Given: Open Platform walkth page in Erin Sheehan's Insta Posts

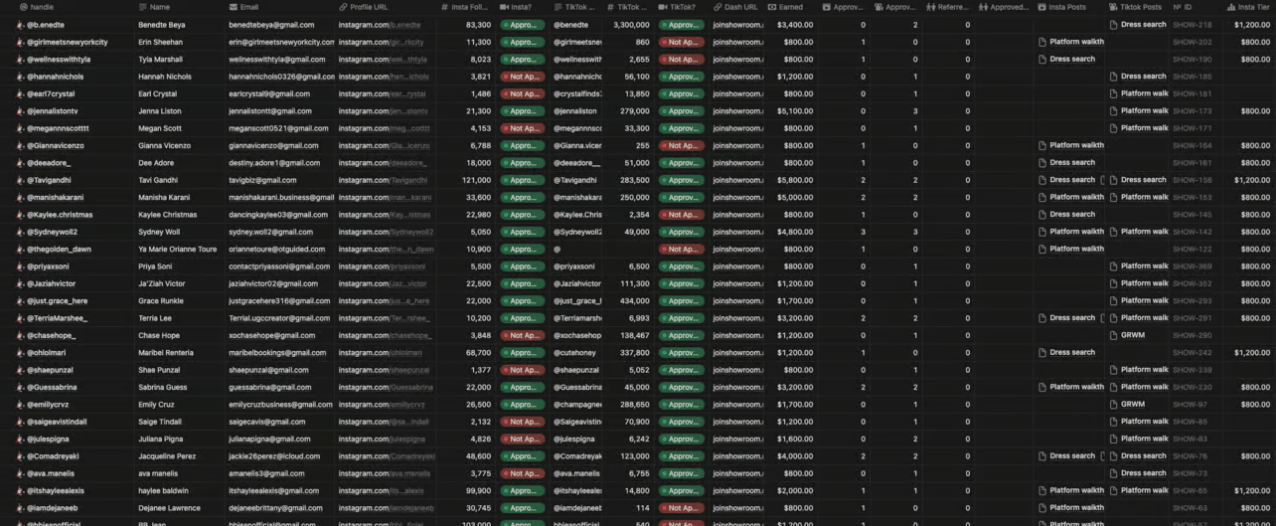Looking at the screenshot, I should pos(1071,42).
